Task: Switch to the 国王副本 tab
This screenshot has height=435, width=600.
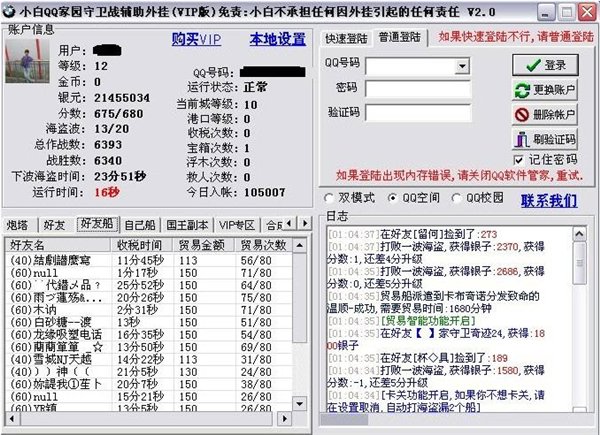Action: pyautogui.click(x=188, y=225)
